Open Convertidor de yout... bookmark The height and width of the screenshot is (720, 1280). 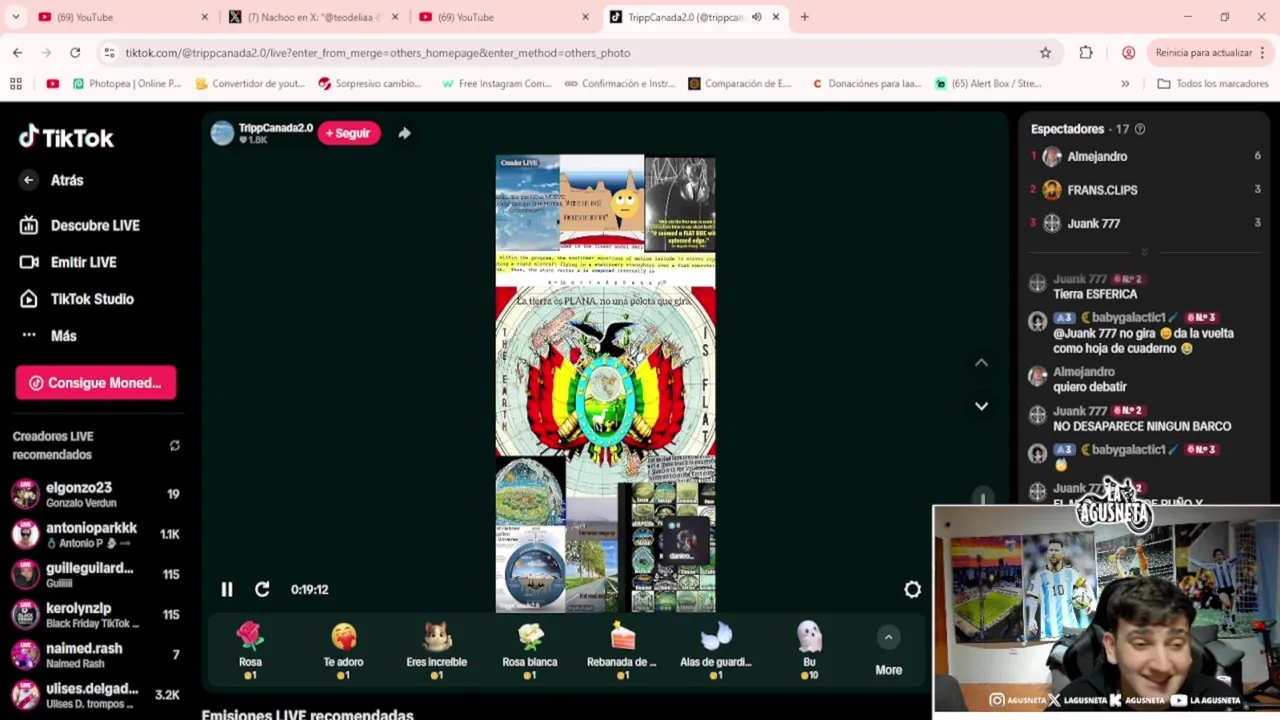click(x=250, y=84)
